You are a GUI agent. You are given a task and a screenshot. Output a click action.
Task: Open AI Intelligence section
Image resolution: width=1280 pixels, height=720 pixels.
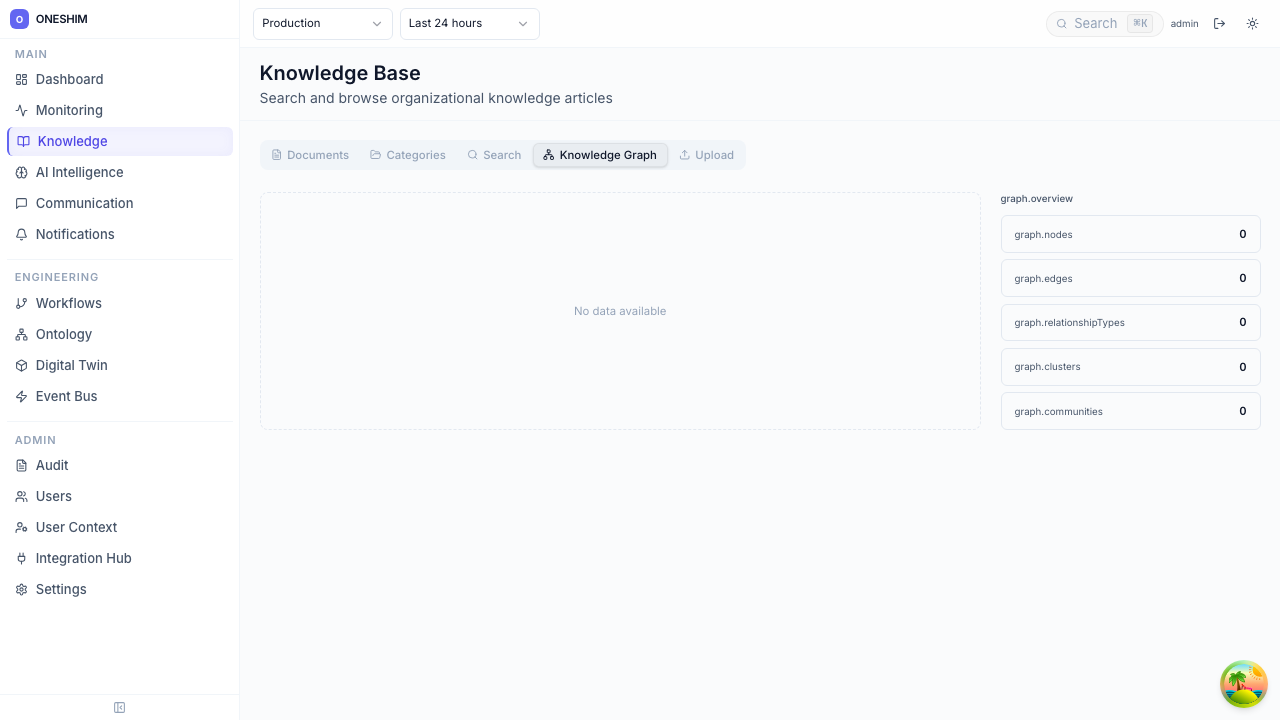coord(79,172)
